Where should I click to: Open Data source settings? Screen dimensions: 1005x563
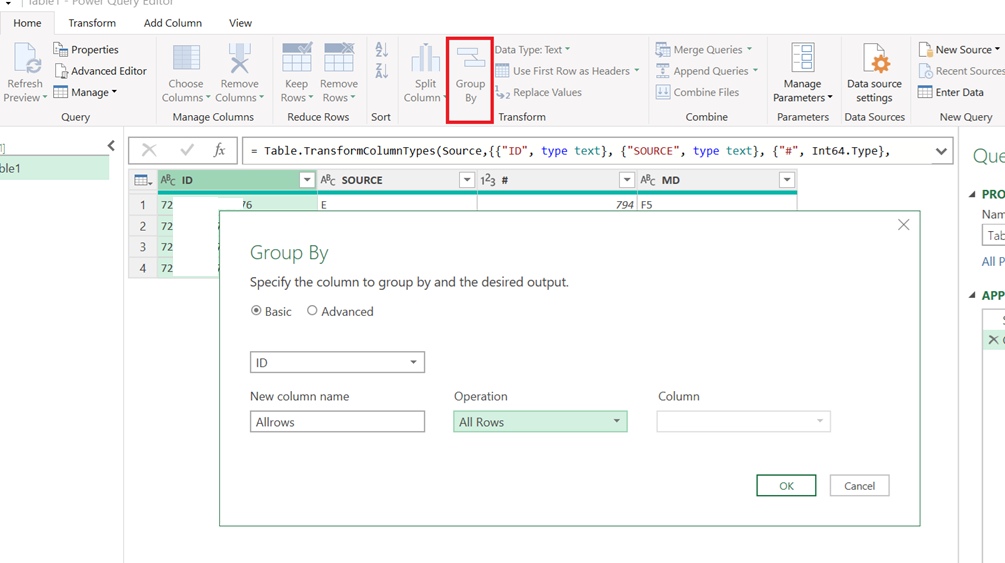[874, 72]
